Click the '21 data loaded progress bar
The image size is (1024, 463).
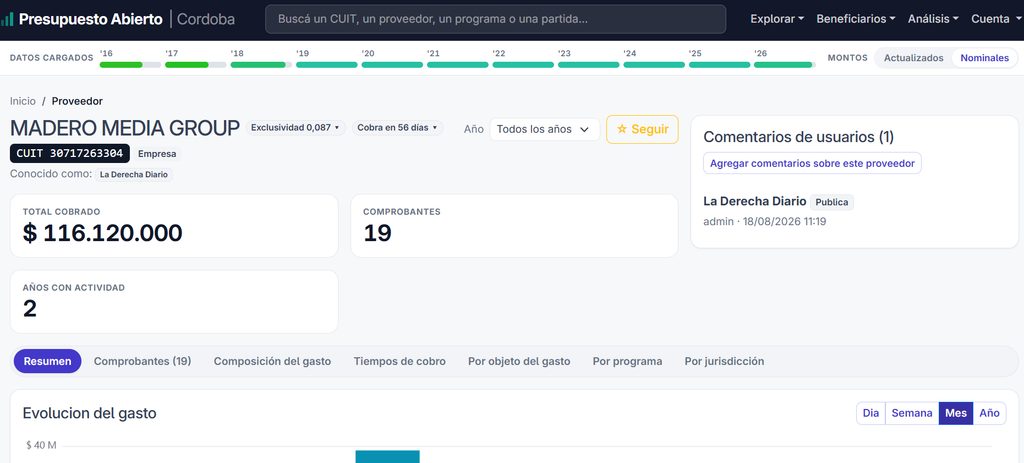pyautogui.click(x=457, y=65)
